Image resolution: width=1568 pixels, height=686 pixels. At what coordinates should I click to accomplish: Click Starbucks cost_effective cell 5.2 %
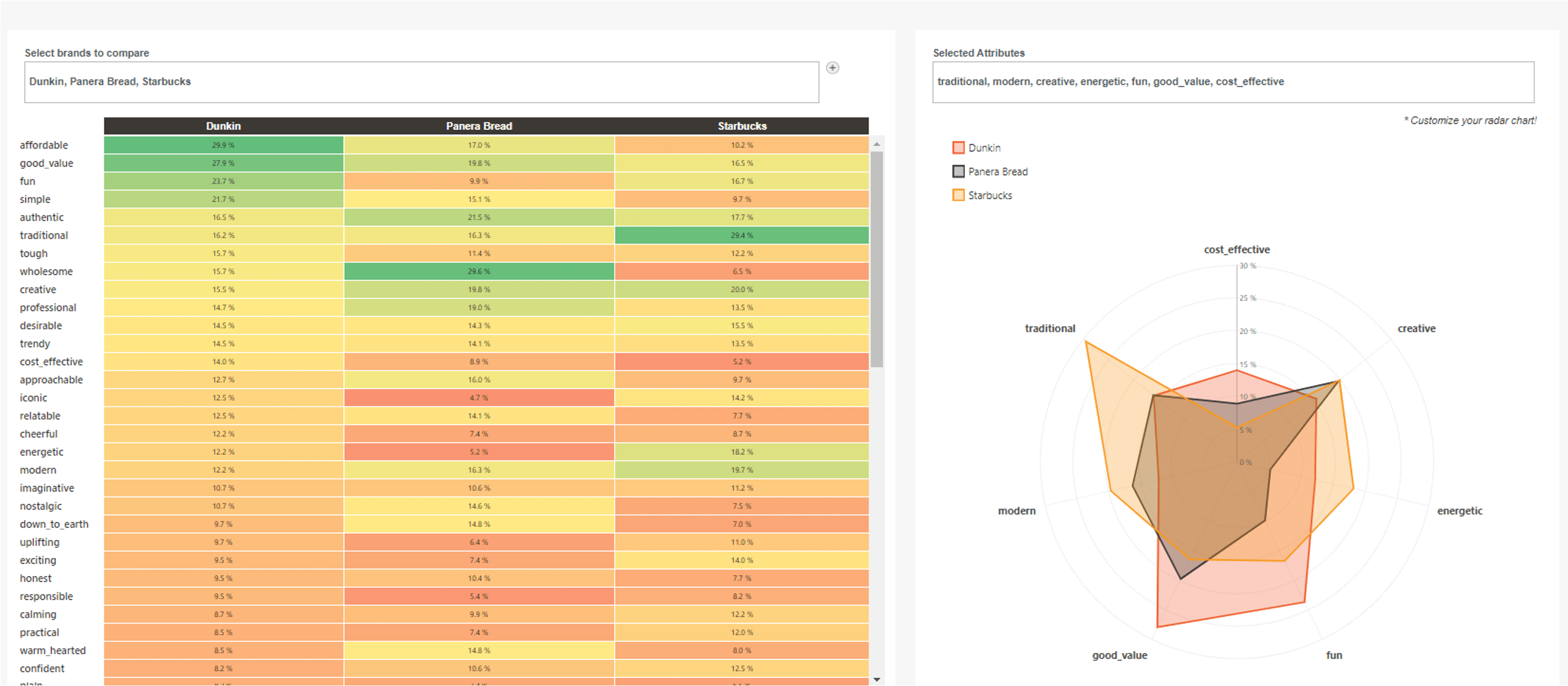pyautogui.click(x=741, y=362)
